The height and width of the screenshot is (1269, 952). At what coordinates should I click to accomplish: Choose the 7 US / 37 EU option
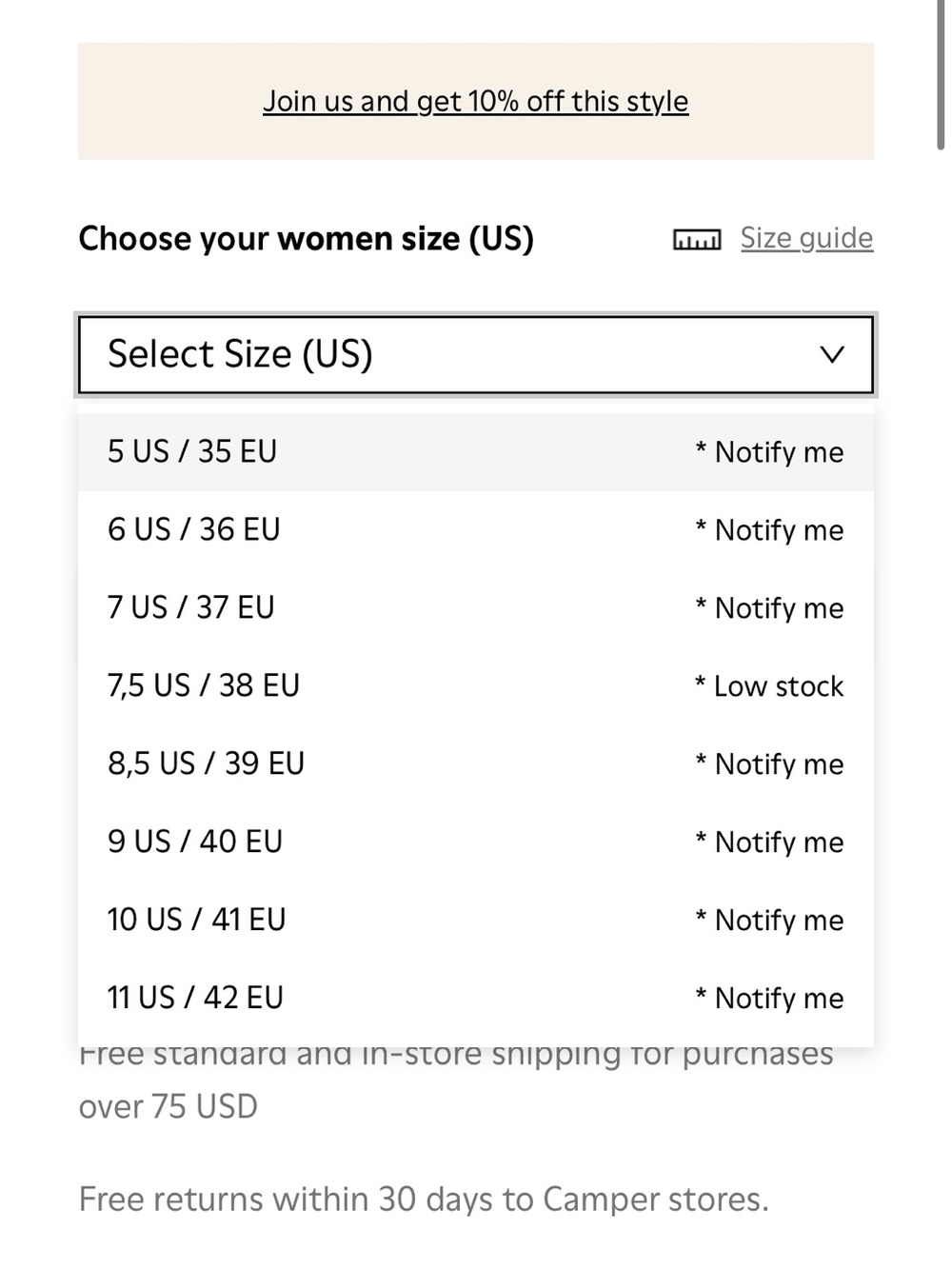click(475, 608)
